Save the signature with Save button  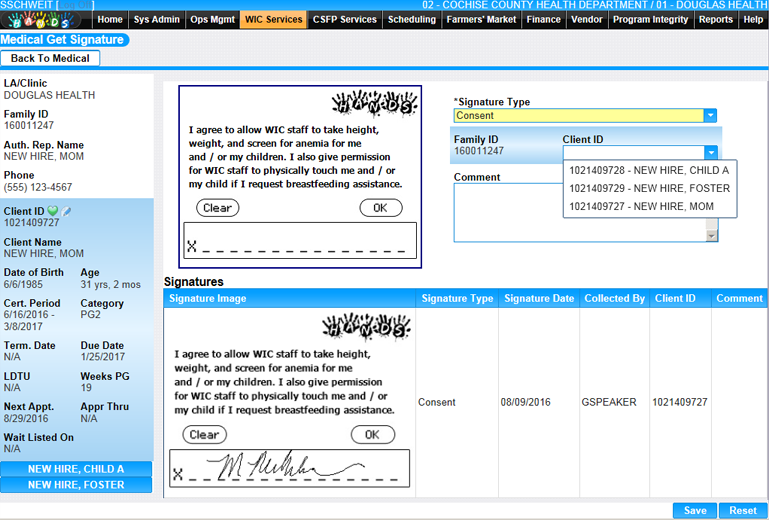pos(694,510)
